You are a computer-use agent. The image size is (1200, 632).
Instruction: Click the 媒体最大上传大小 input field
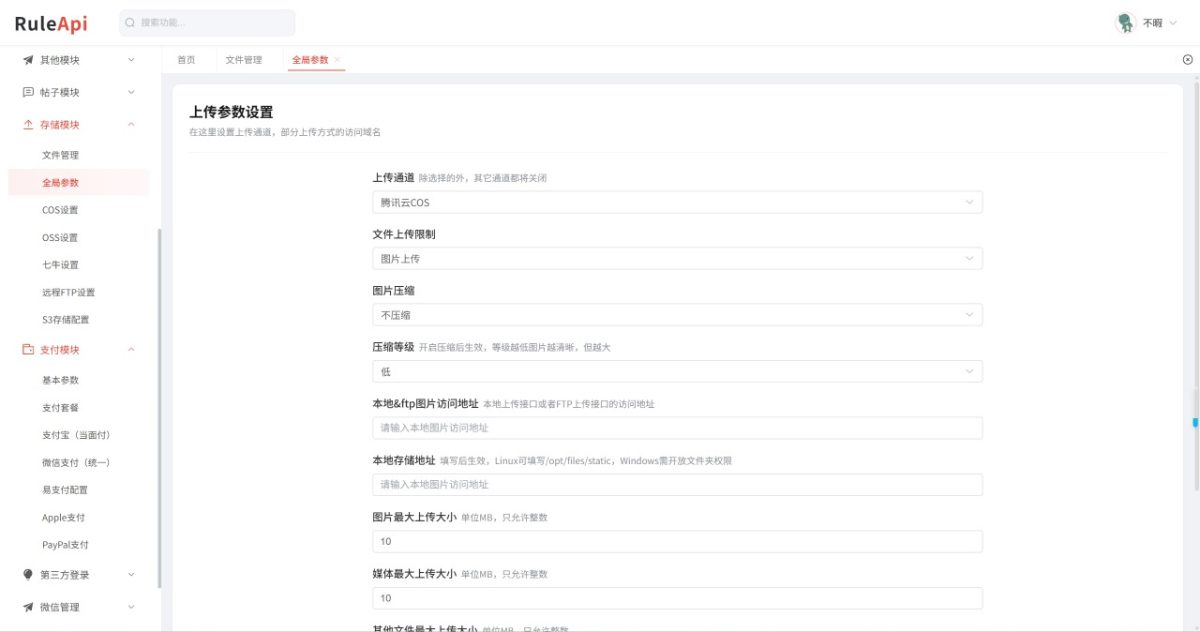(677, 598)
